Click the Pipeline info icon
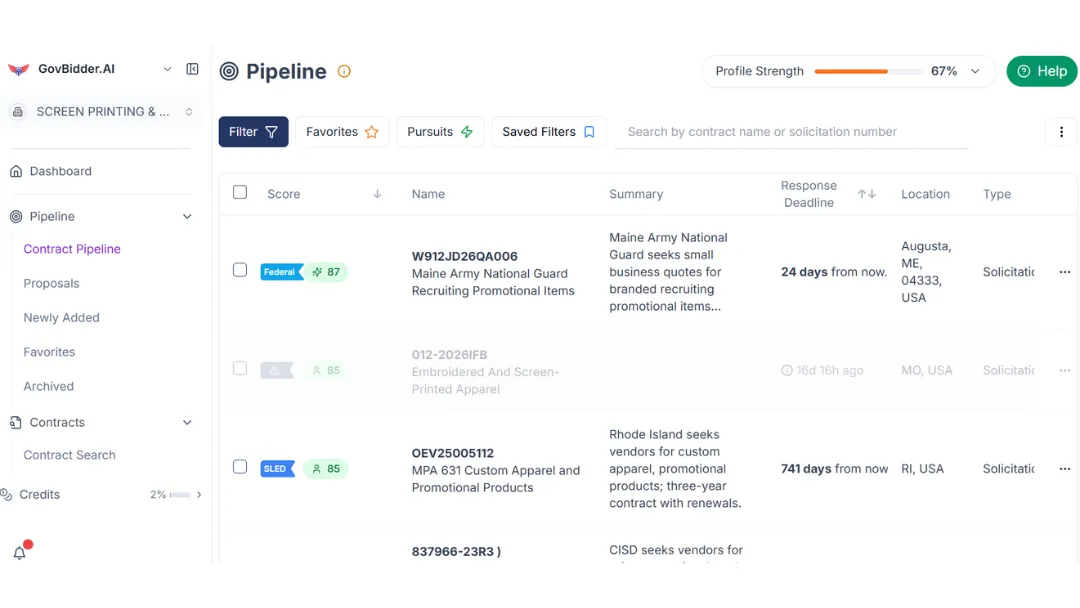The image size is (1080, 608). pyautogui.click(x=344, y=71)
